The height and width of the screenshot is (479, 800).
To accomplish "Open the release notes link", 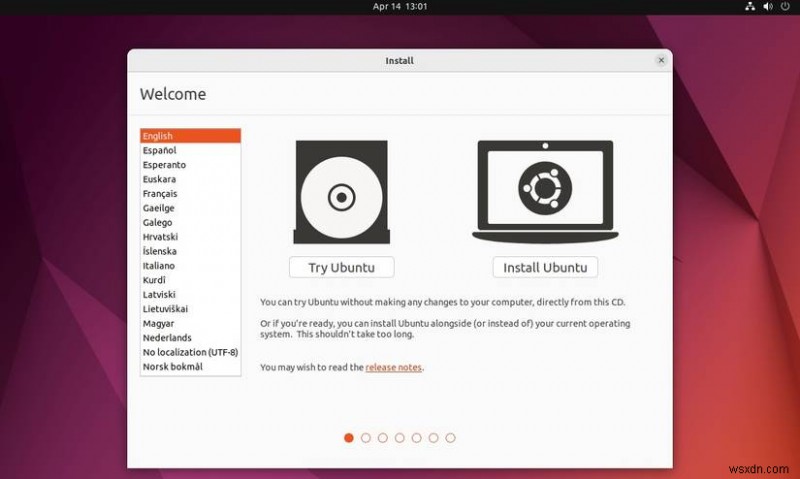I will pos(393,367).
